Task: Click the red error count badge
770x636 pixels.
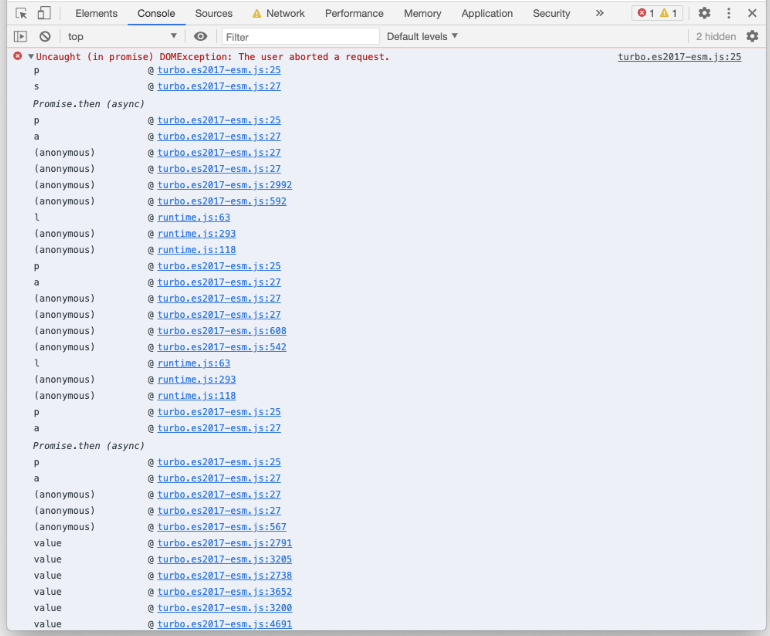Action: tap(645, 13)
